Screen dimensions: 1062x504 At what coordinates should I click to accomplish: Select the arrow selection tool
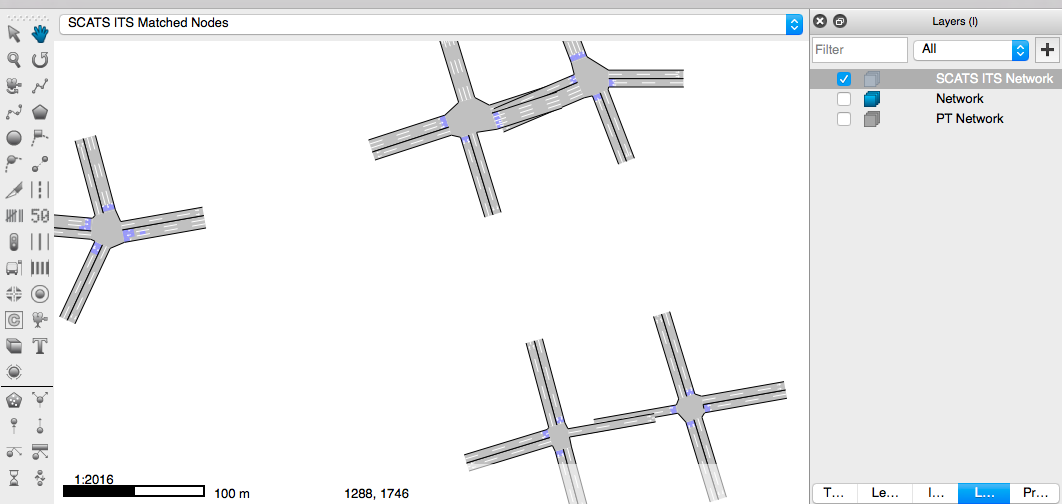pos(14,34)
